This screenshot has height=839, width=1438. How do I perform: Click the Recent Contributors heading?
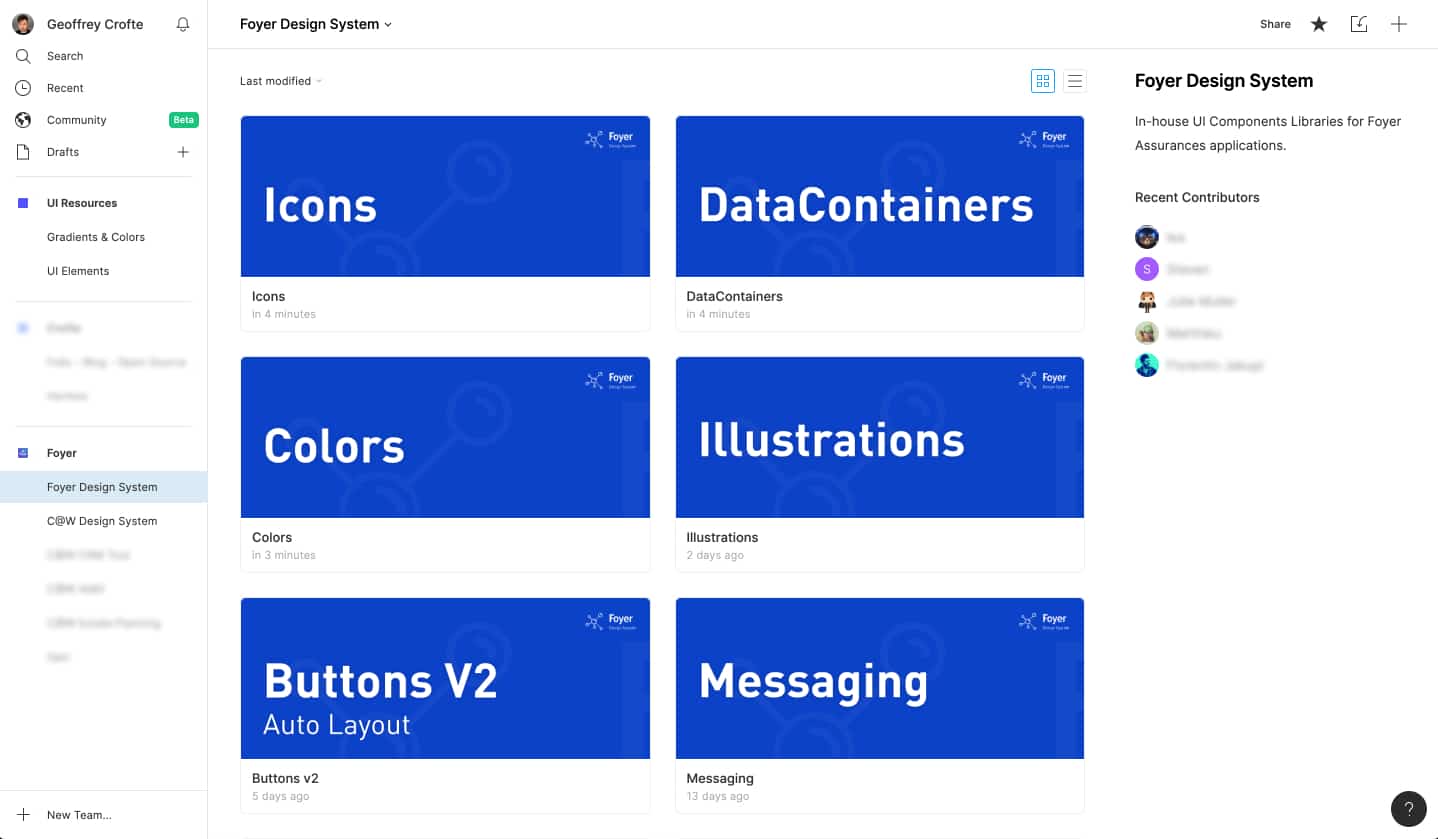[x=1197, y=197]
